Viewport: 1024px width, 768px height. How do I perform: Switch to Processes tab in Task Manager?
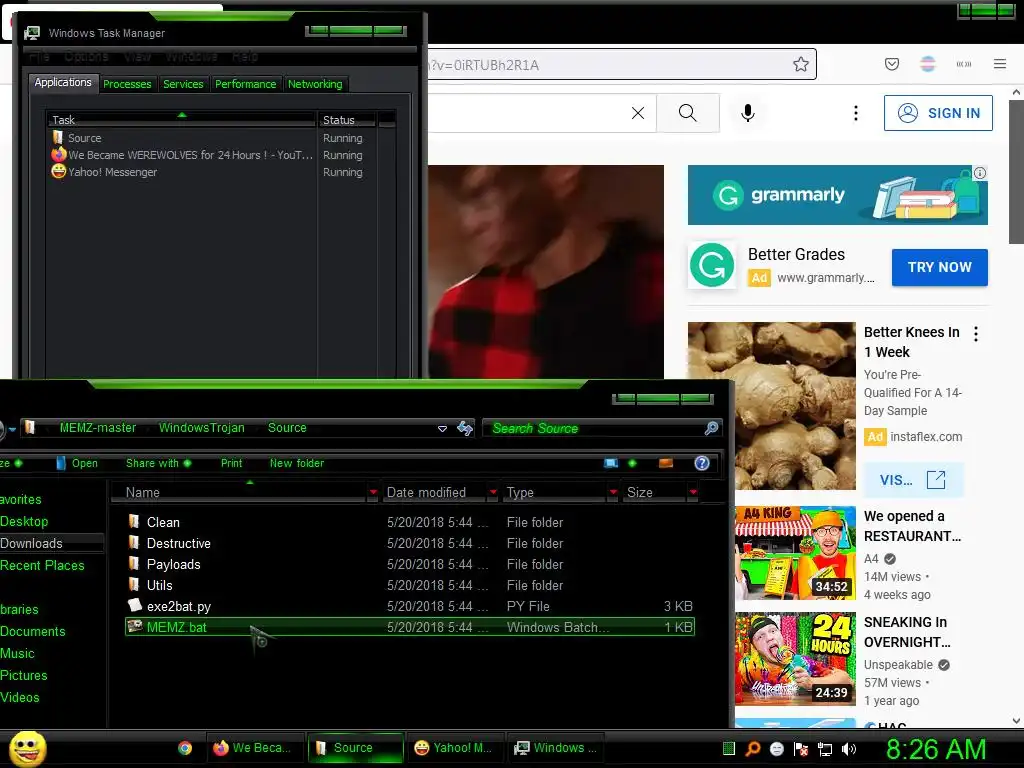tap(127, 84)
